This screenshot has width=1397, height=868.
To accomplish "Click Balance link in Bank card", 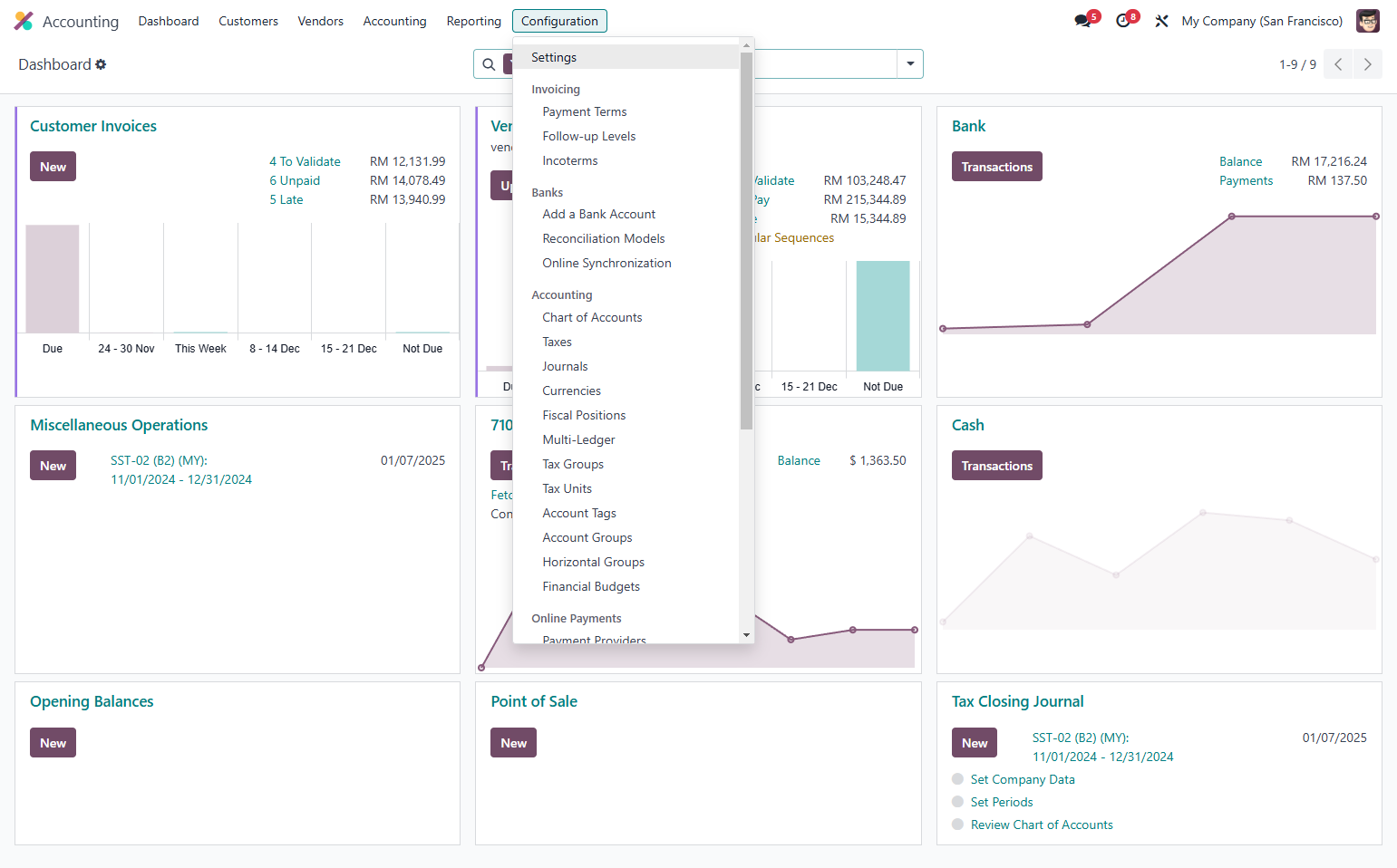I will 1240,161.
